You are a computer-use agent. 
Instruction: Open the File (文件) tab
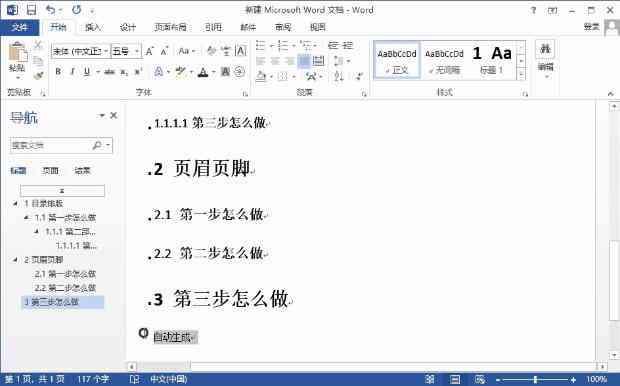pyautogui.click(x=19, y=27)
